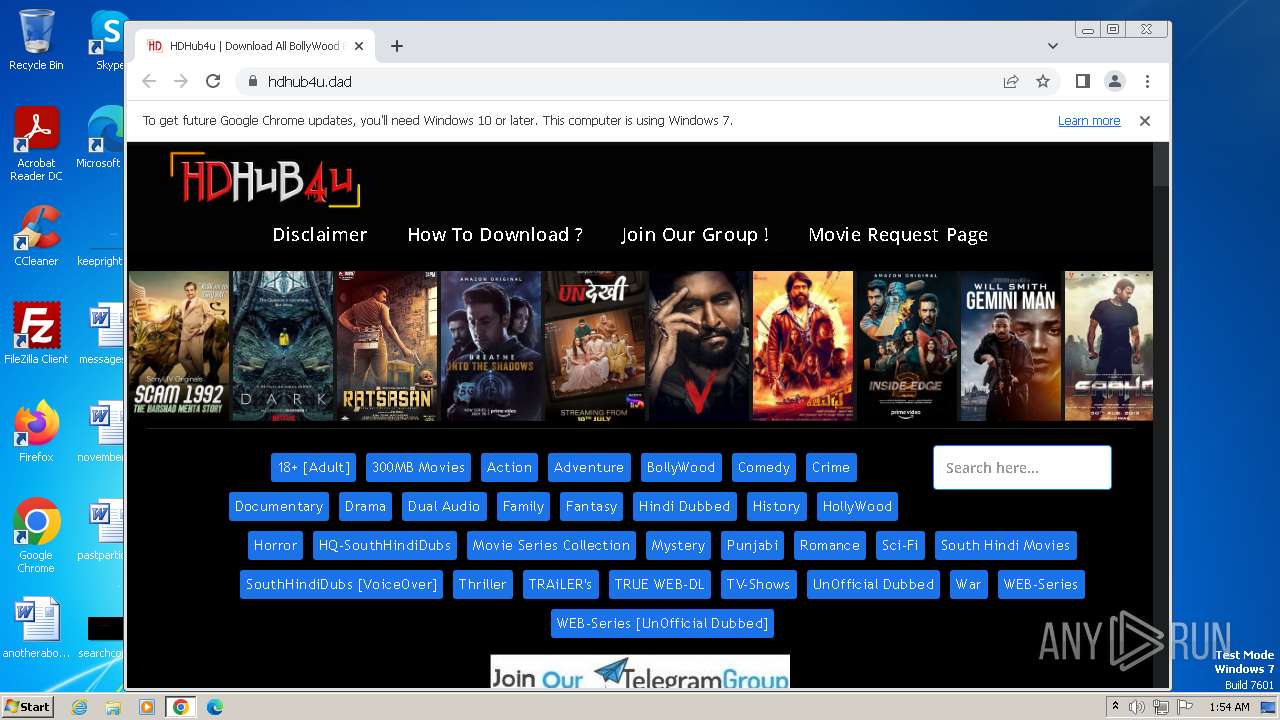The image size is (1280, 720).
Task: Go back with browser back arrow
Action: tap(149, 81)
